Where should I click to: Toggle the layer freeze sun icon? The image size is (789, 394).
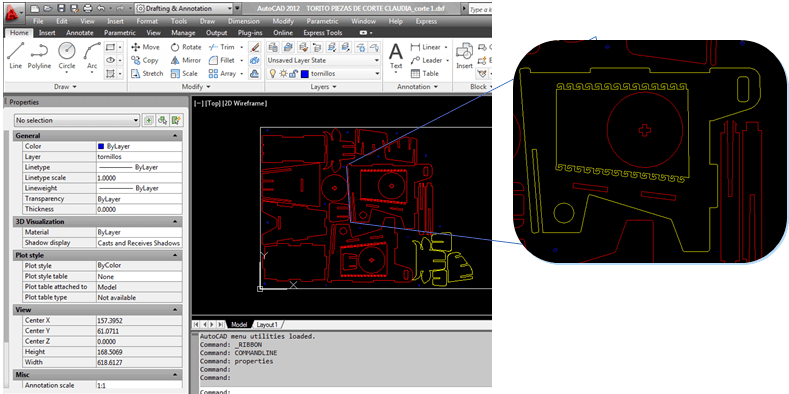(283, 73)
